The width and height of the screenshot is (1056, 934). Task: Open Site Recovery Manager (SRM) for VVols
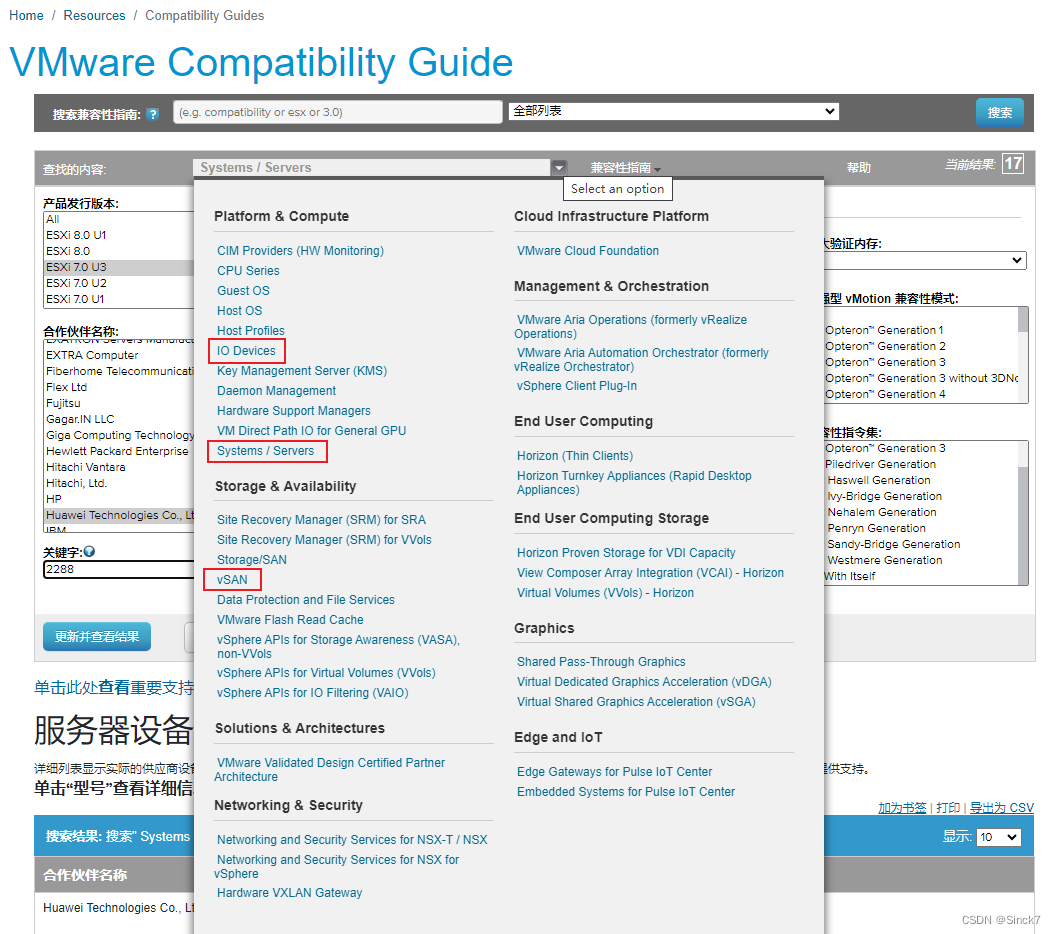324,540
